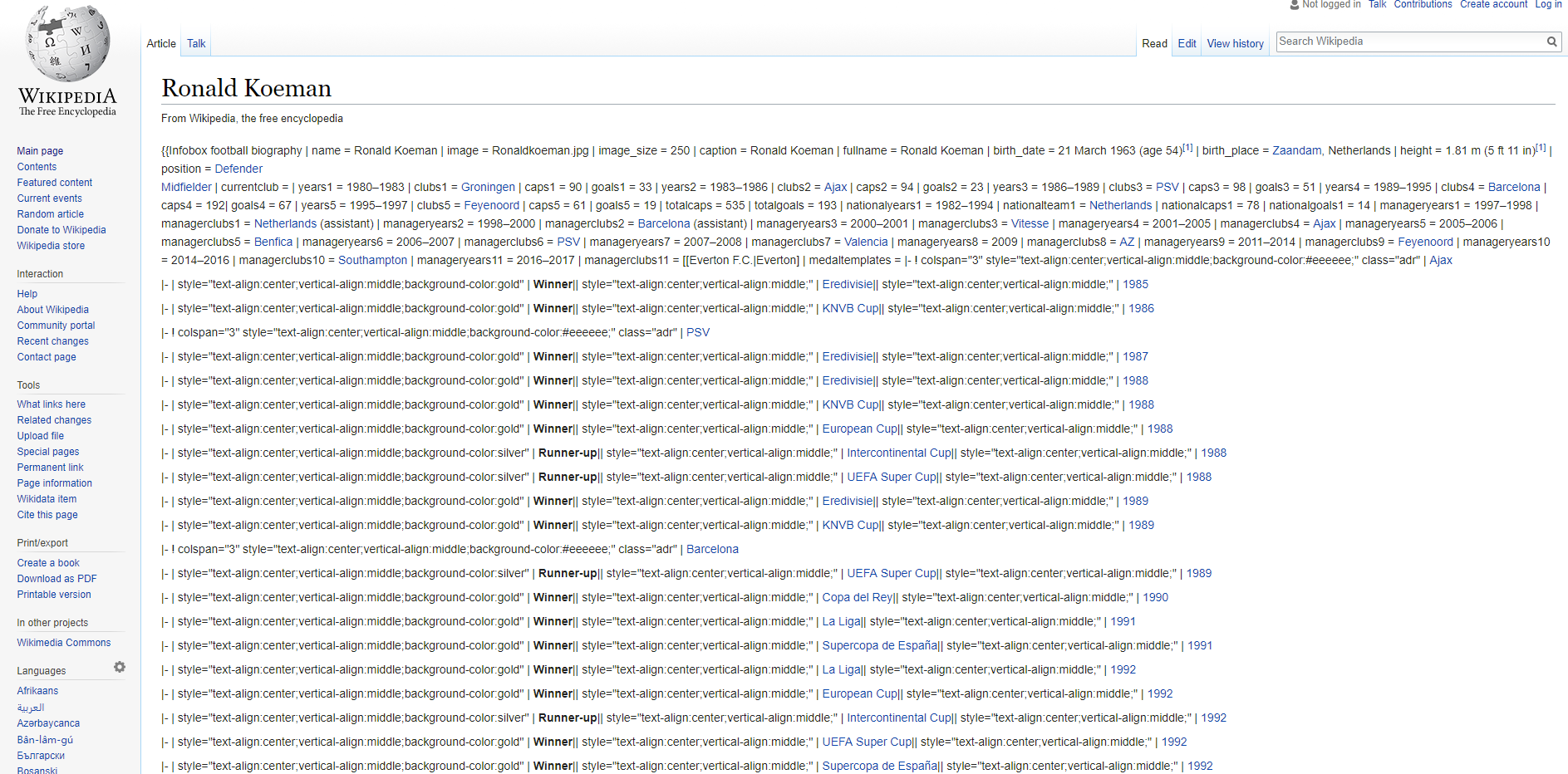Click the search magnifier icon

(1551, 42)
